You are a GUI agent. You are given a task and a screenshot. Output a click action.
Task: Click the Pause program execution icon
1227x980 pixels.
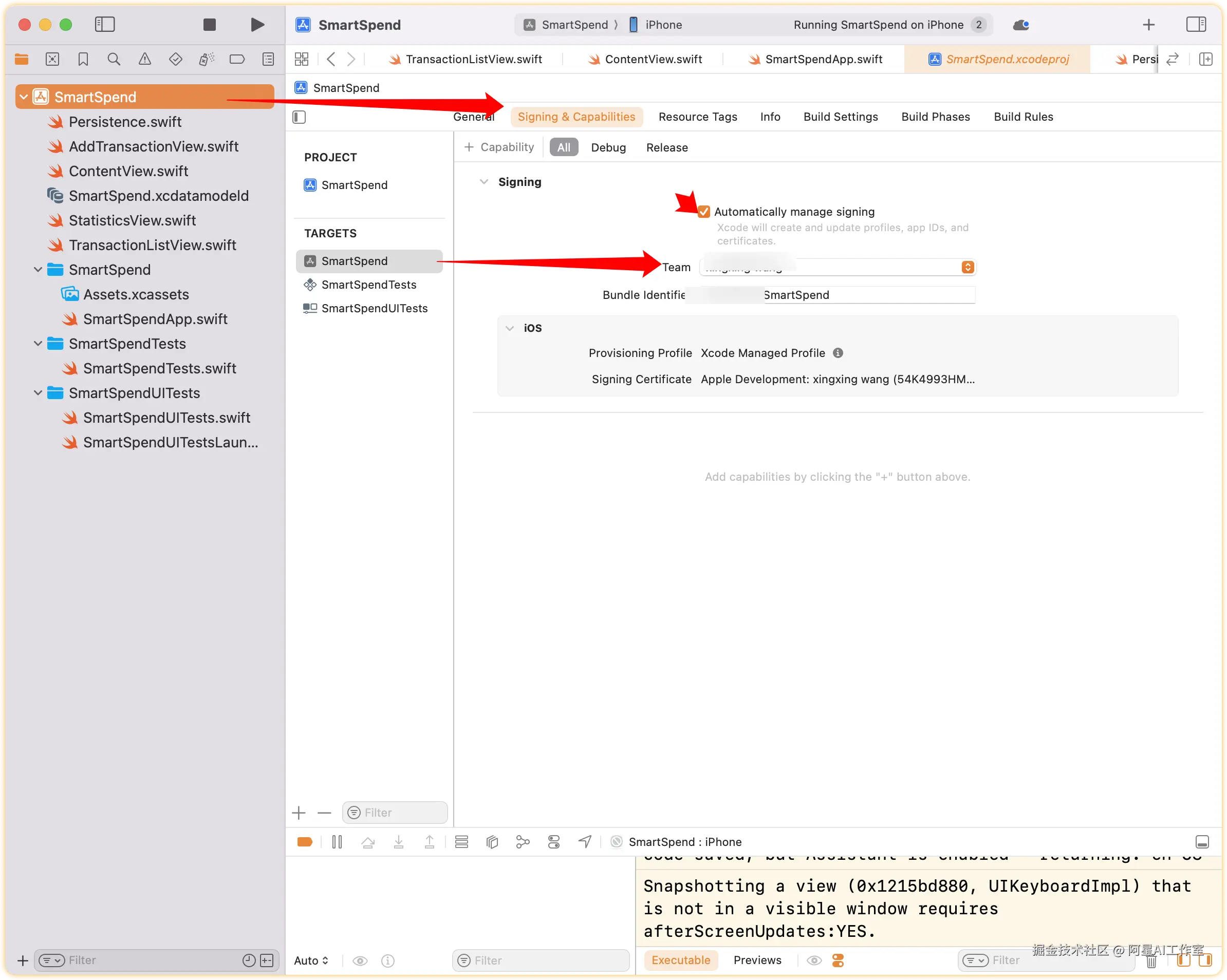coord(337,842)
